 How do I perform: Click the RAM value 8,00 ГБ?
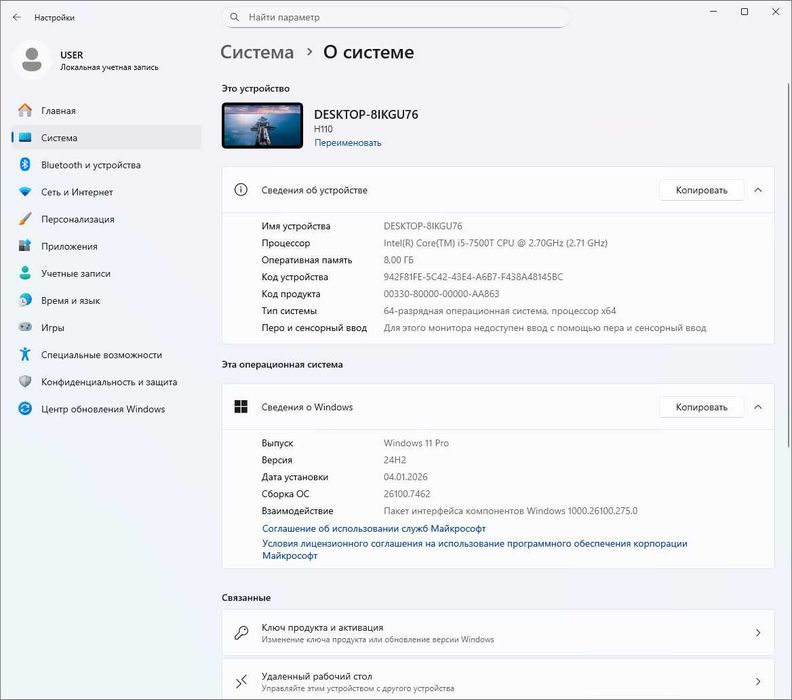(399, 260)
